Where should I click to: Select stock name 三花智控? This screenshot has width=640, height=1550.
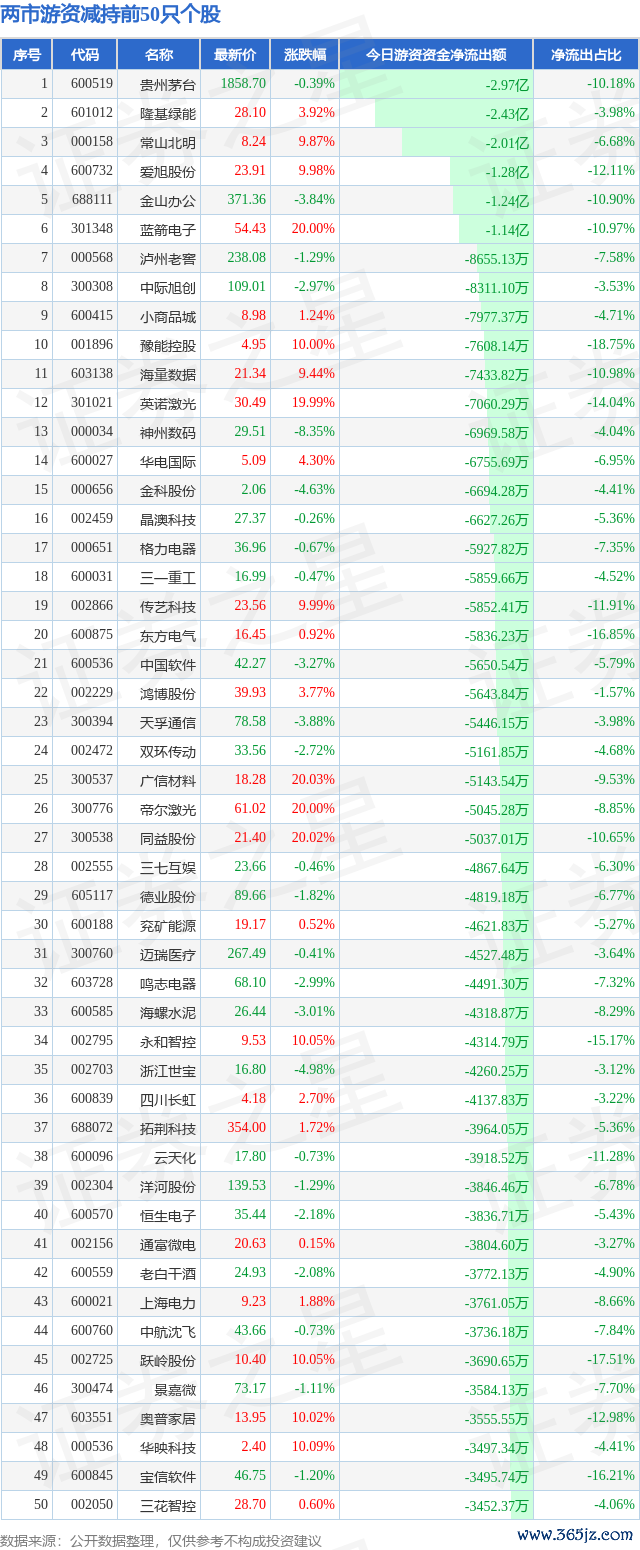168,1505
